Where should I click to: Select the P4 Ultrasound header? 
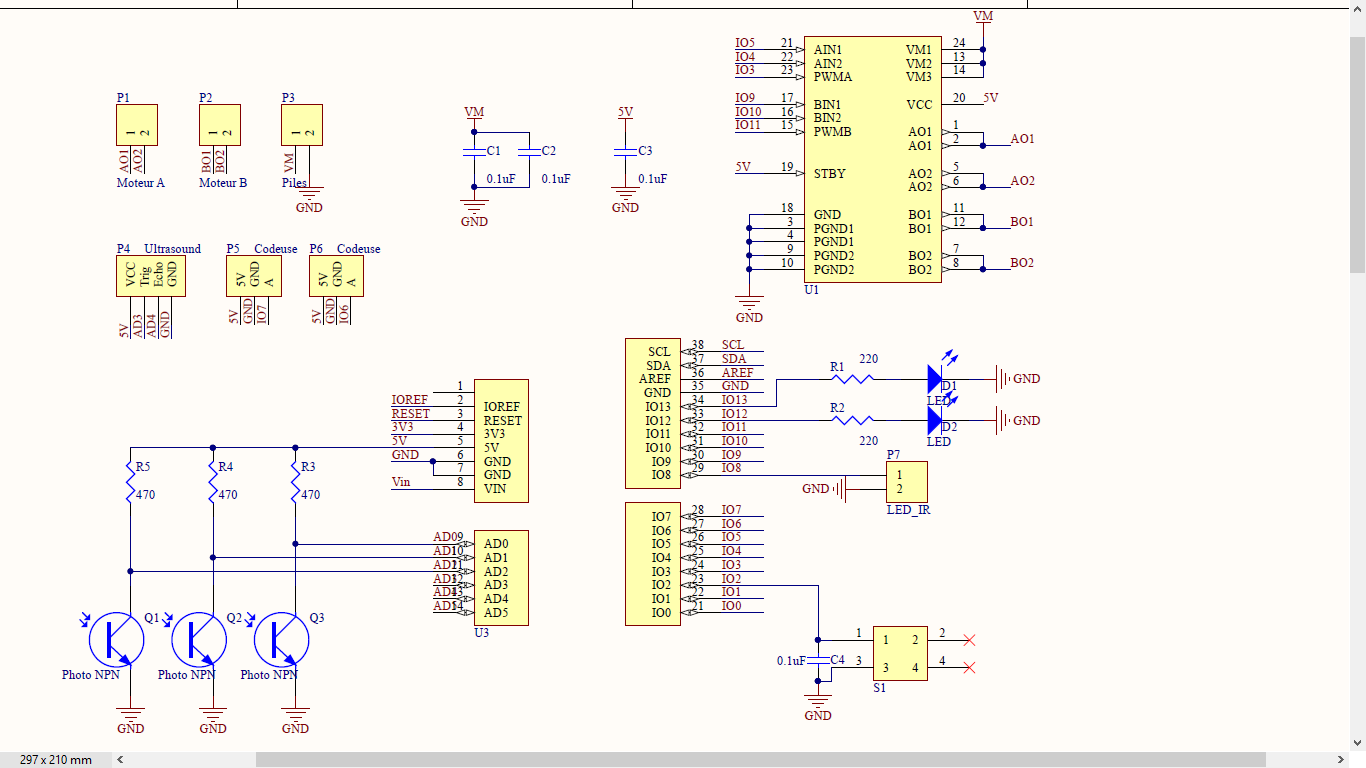click(150, 276)
